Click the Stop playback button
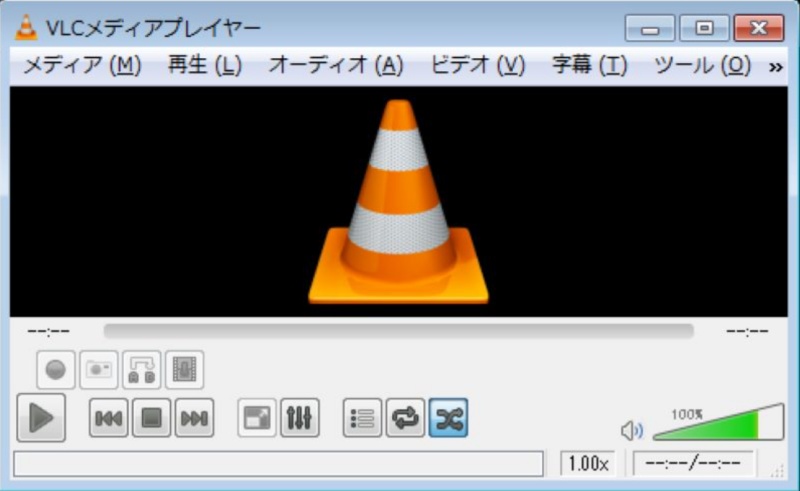This screenshot has width=800, height=491. click(x=152, y=418)
